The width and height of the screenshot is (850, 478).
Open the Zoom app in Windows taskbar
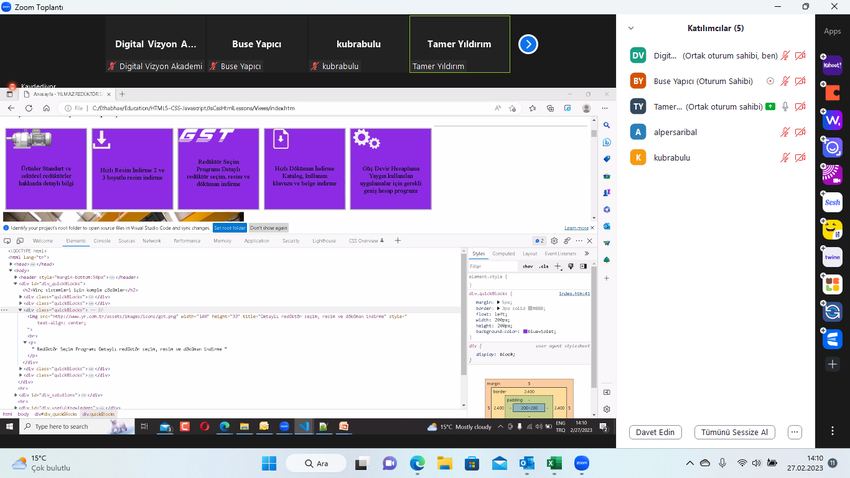582,463
